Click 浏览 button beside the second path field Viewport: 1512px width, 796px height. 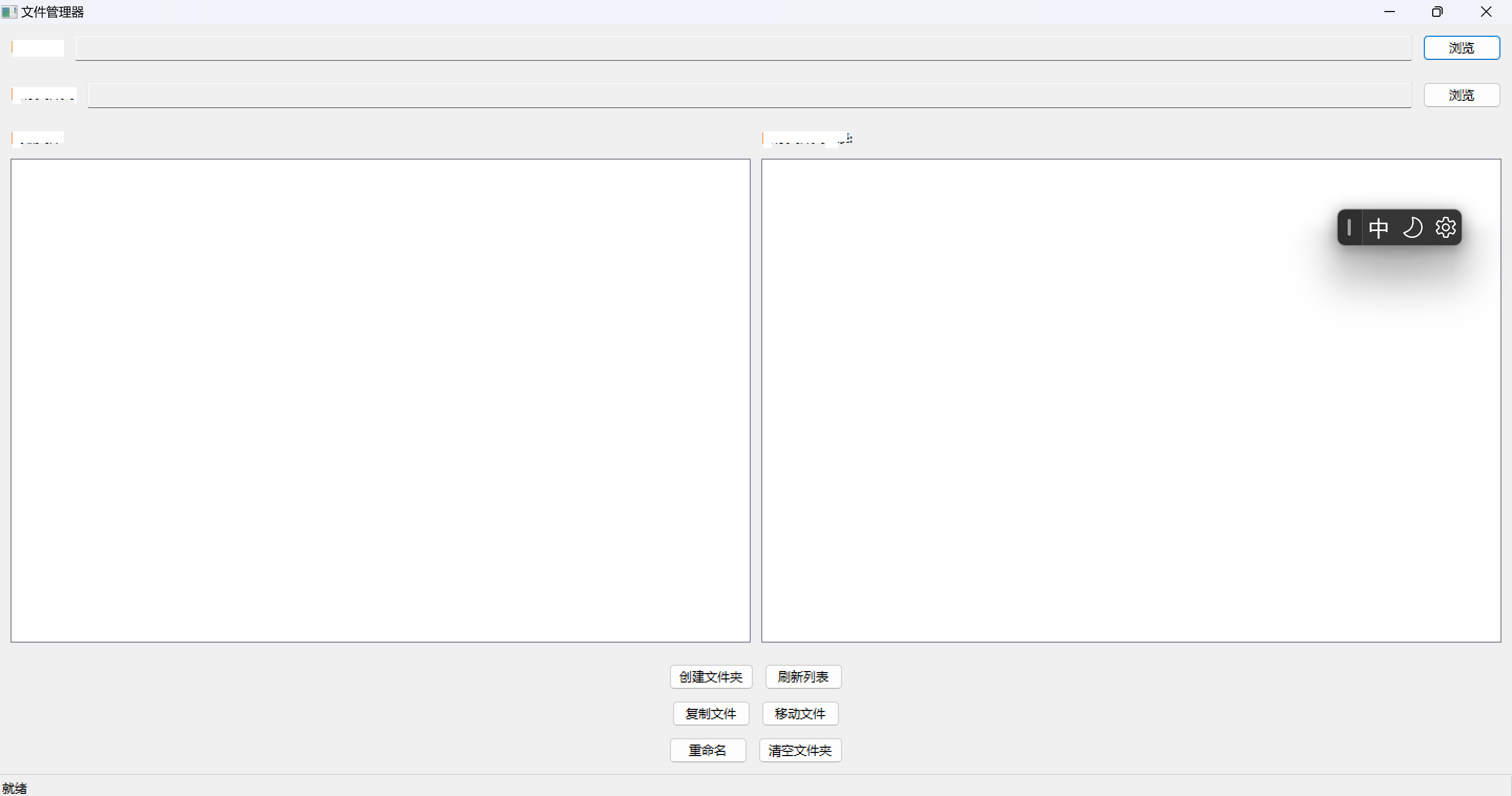coord(1461,95)
